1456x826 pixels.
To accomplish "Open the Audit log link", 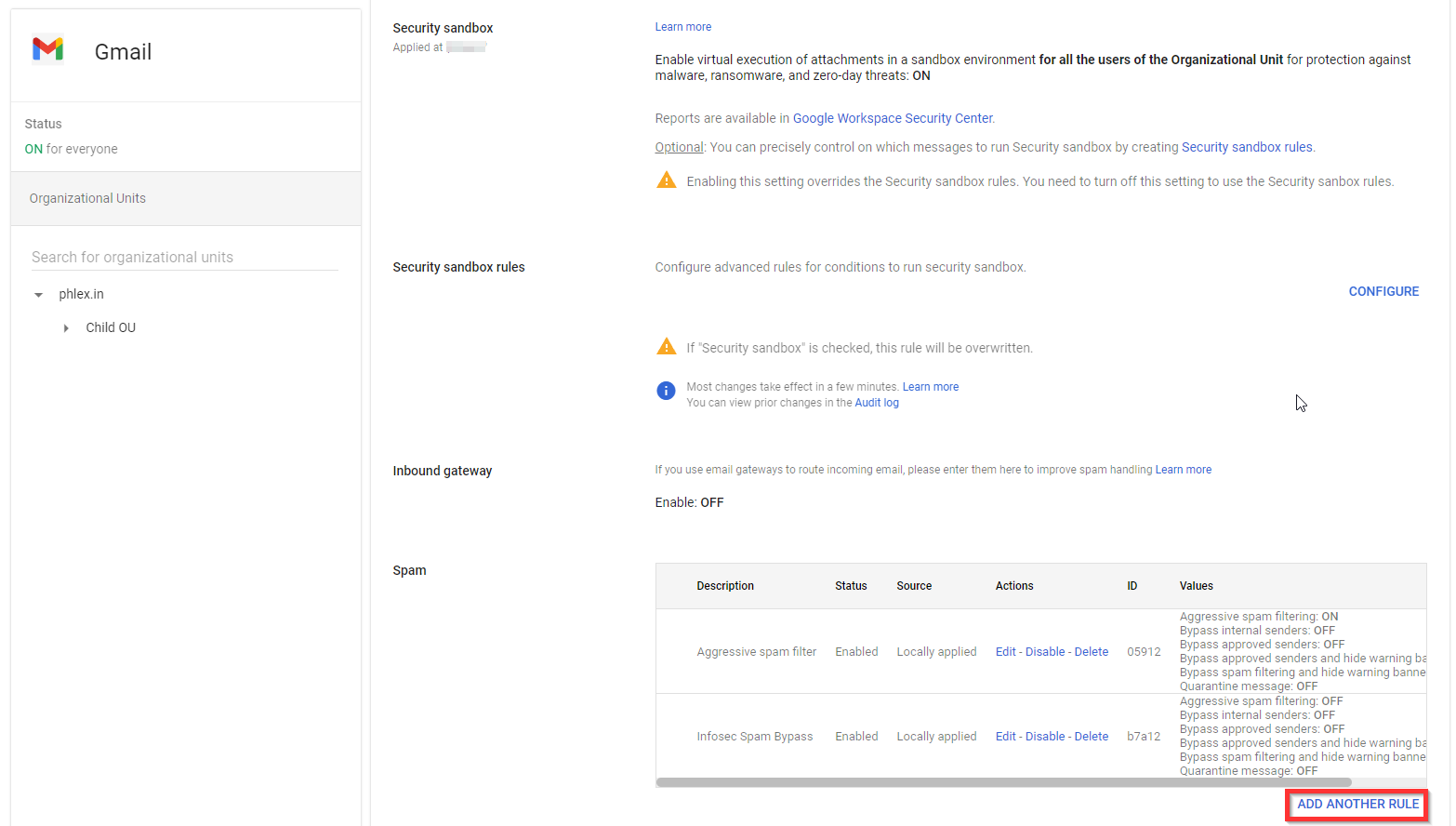I will pyautogui.click(x=876, y=402).
